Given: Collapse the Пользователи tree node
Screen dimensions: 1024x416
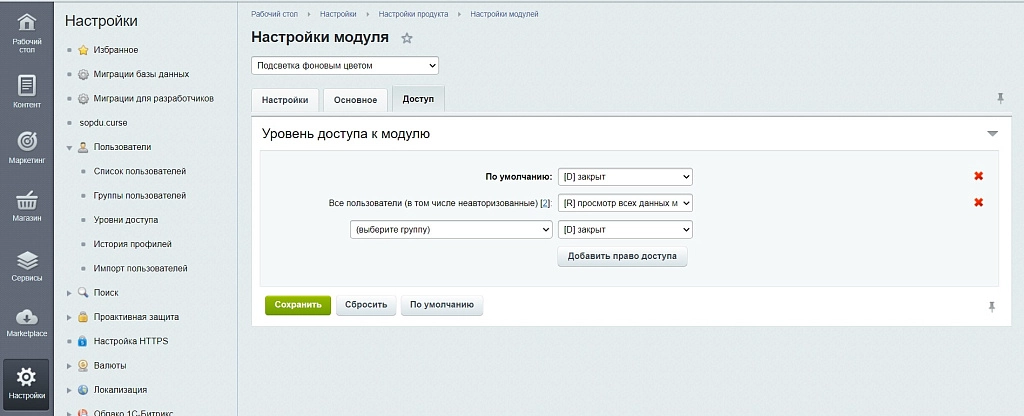Looking at the screenshot, I should (69, 148).
